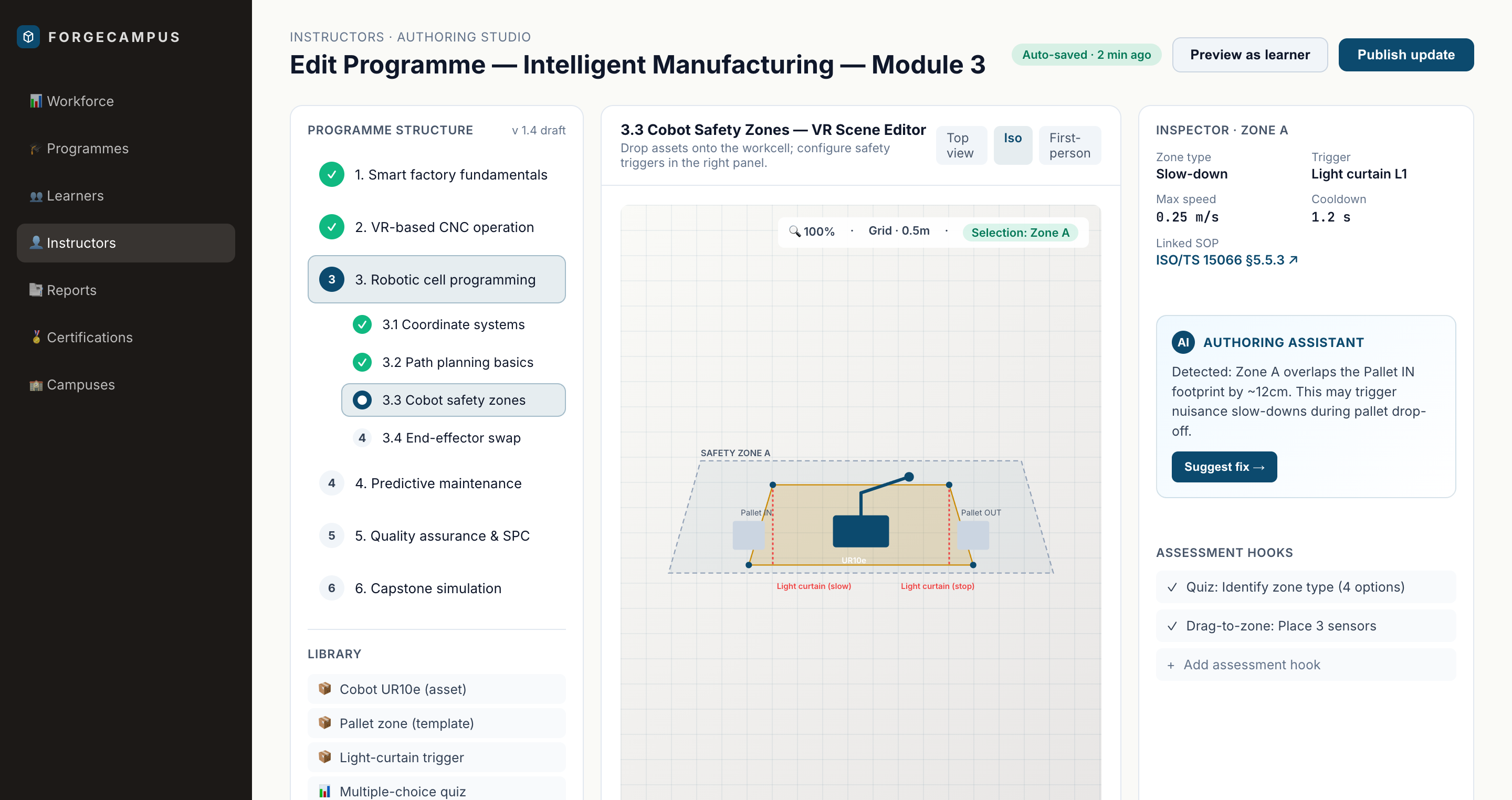This screenshot has height=800, width=1512.
Task: Open lesson 3.2 Path planning basics
Action: pyautogui.click(x=453, y=362)
